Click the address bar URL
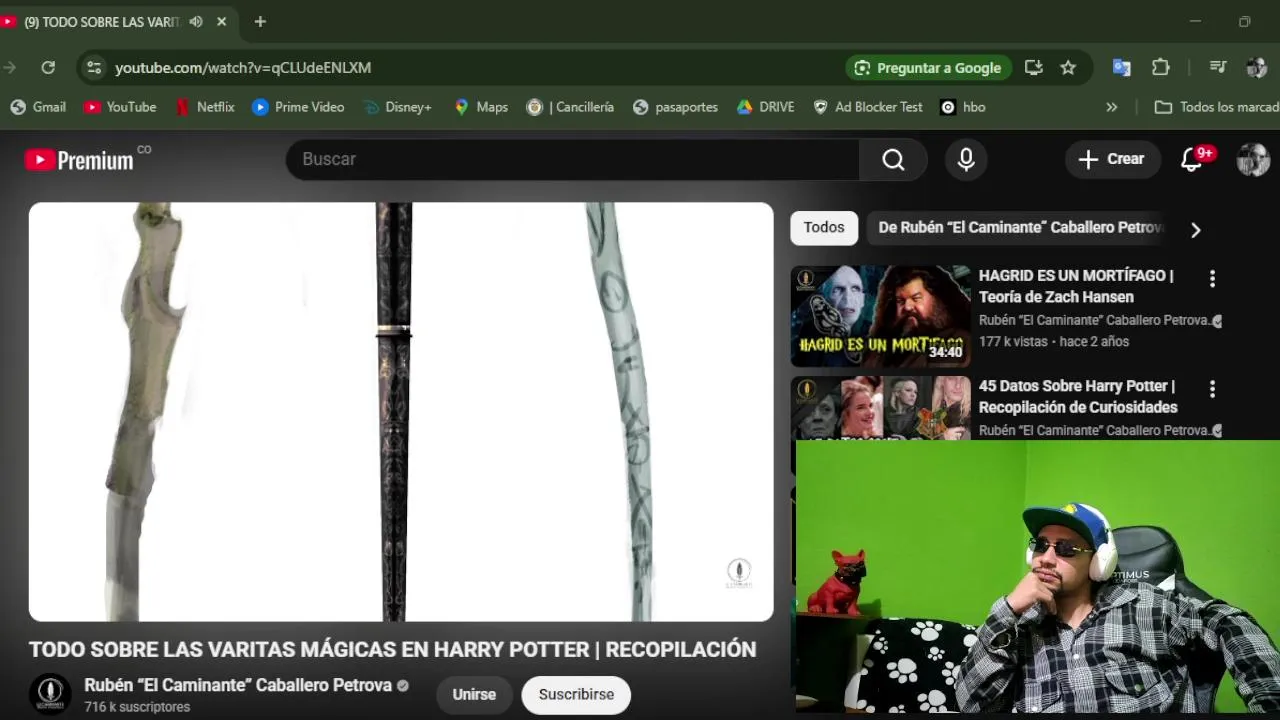Image resolution: width=1280 pixels, height=720 pixels. 243,68
